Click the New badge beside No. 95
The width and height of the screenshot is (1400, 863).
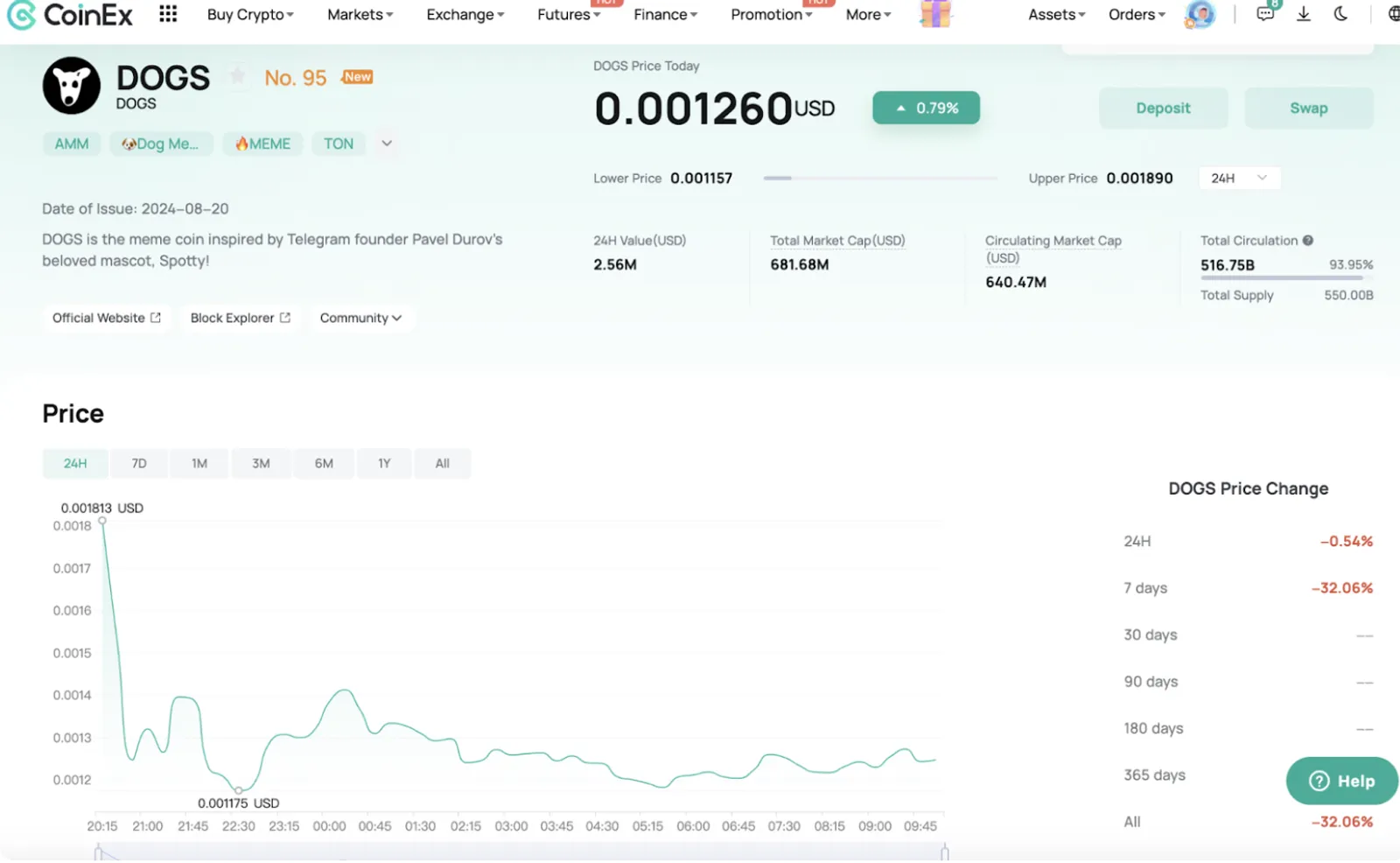357,77
